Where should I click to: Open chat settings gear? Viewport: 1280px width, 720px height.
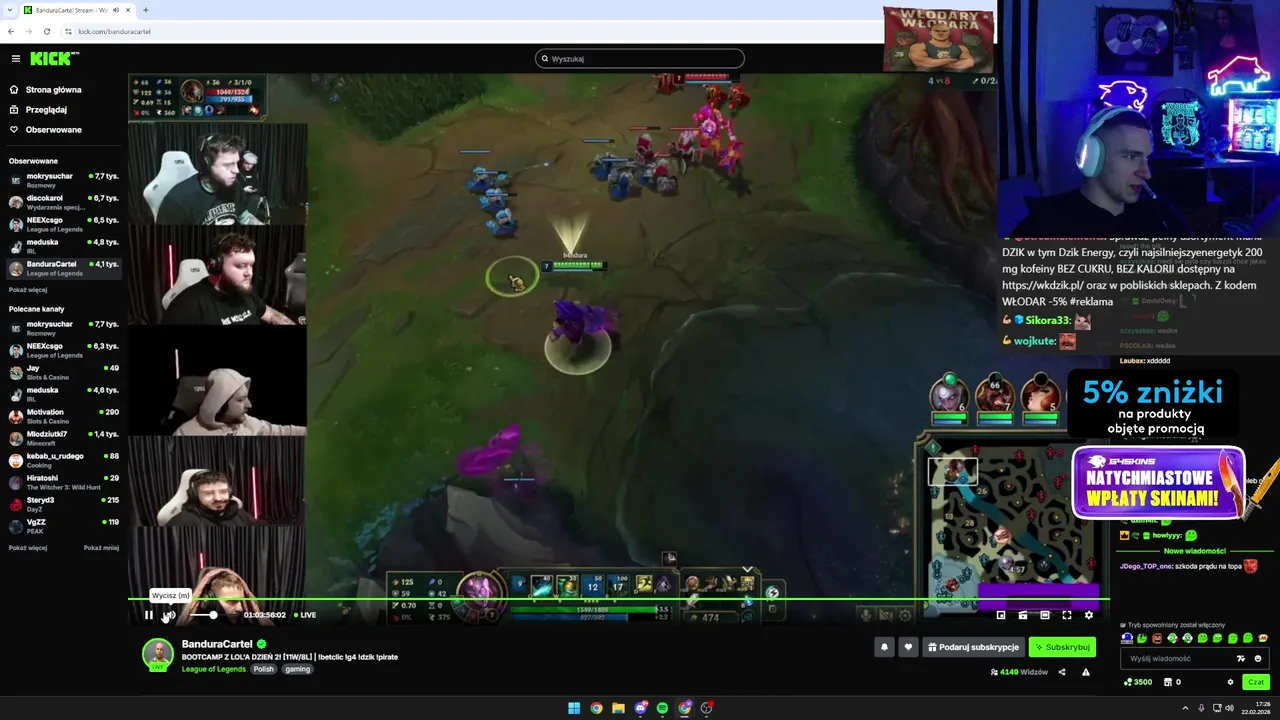click(1230, 682)
